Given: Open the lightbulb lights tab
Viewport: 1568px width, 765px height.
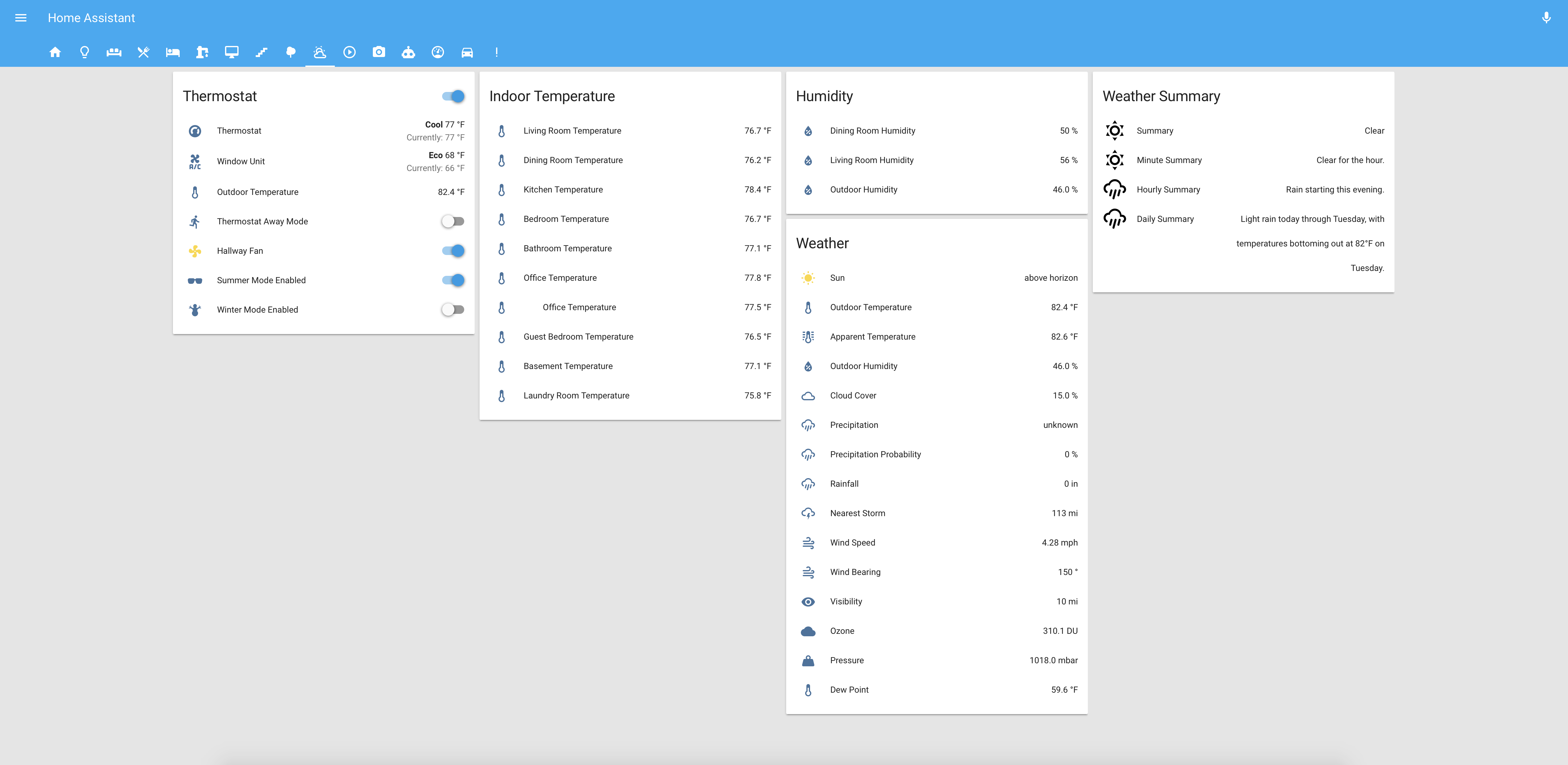Looking at the screenshot, I should [x=85, y=52].
